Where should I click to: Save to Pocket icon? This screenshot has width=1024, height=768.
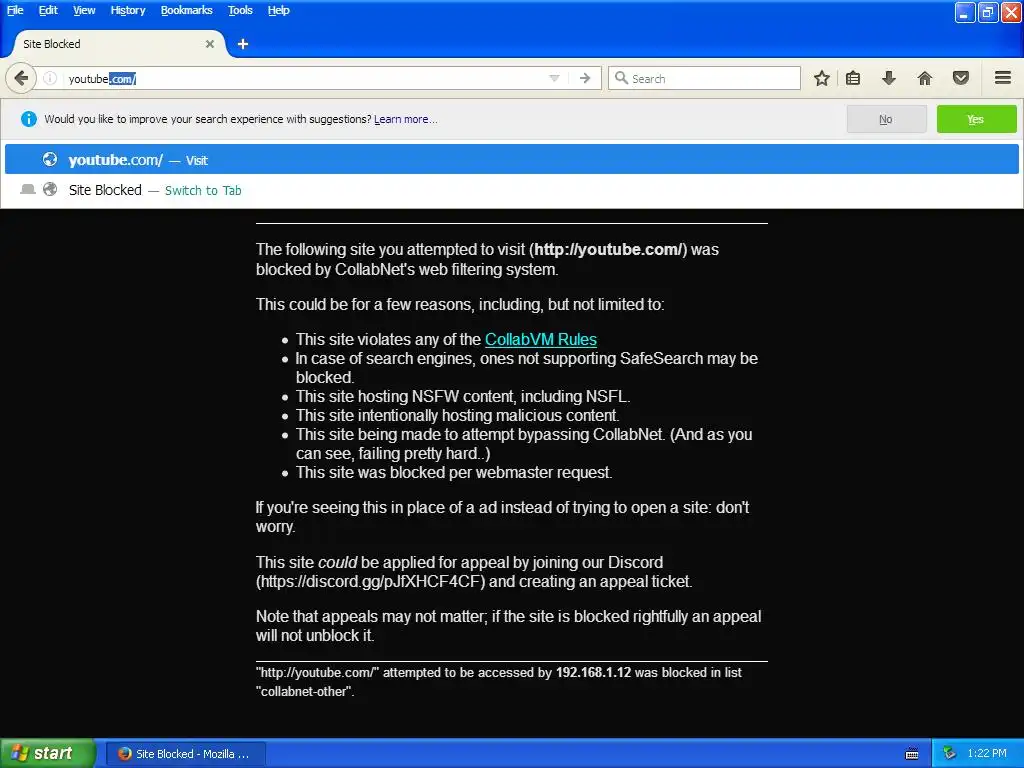[x=961, y=78]
